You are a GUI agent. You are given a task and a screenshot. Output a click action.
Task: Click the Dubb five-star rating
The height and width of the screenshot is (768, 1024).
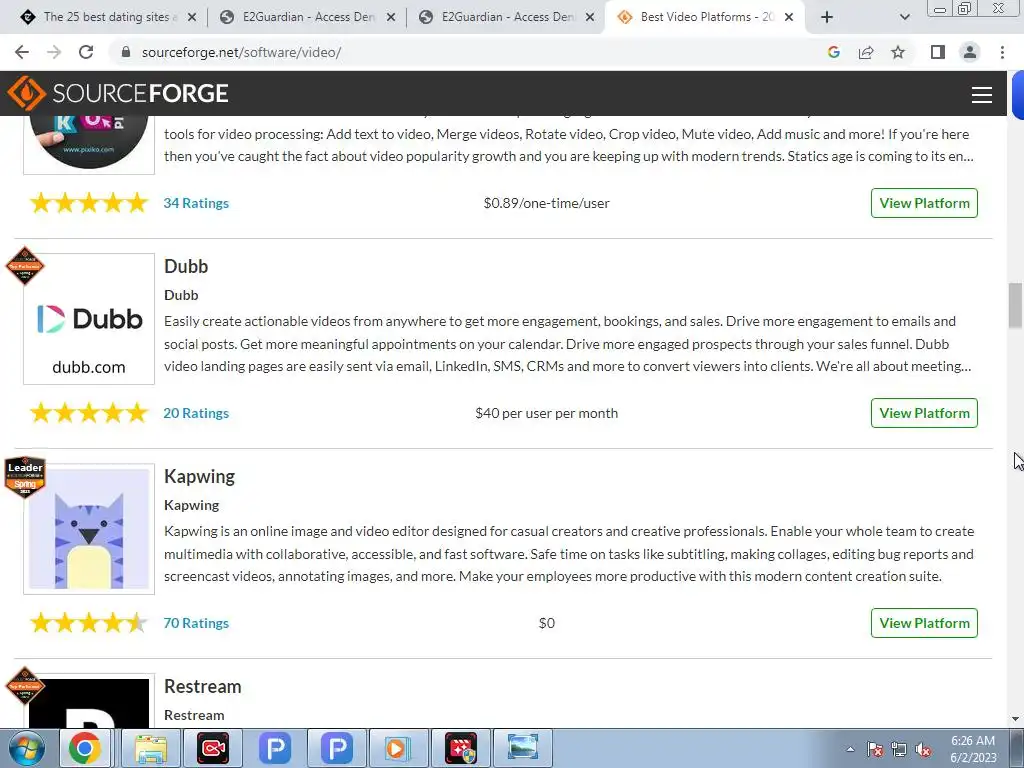tap(89, 413)
